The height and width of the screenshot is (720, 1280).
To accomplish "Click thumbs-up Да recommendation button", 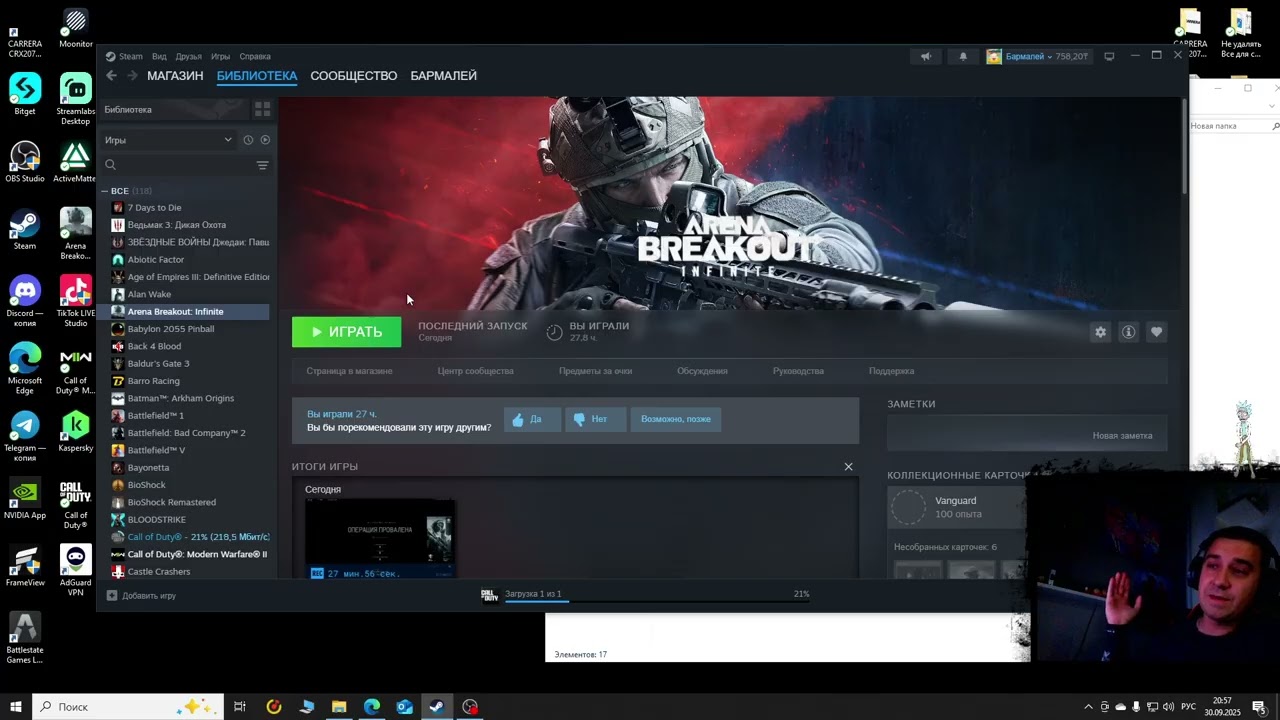I will pyautogui.click(x=532, y=419).
